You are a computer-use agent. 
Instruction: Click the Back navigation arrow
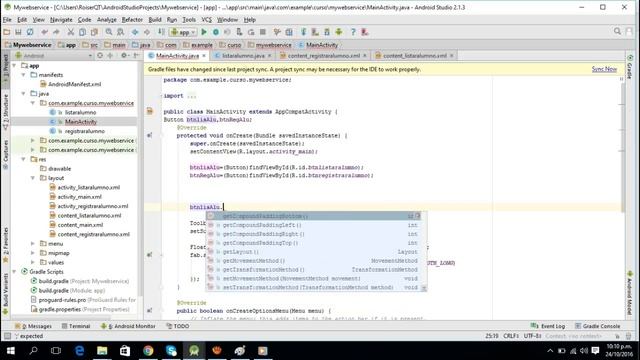[x=135, y=32]
